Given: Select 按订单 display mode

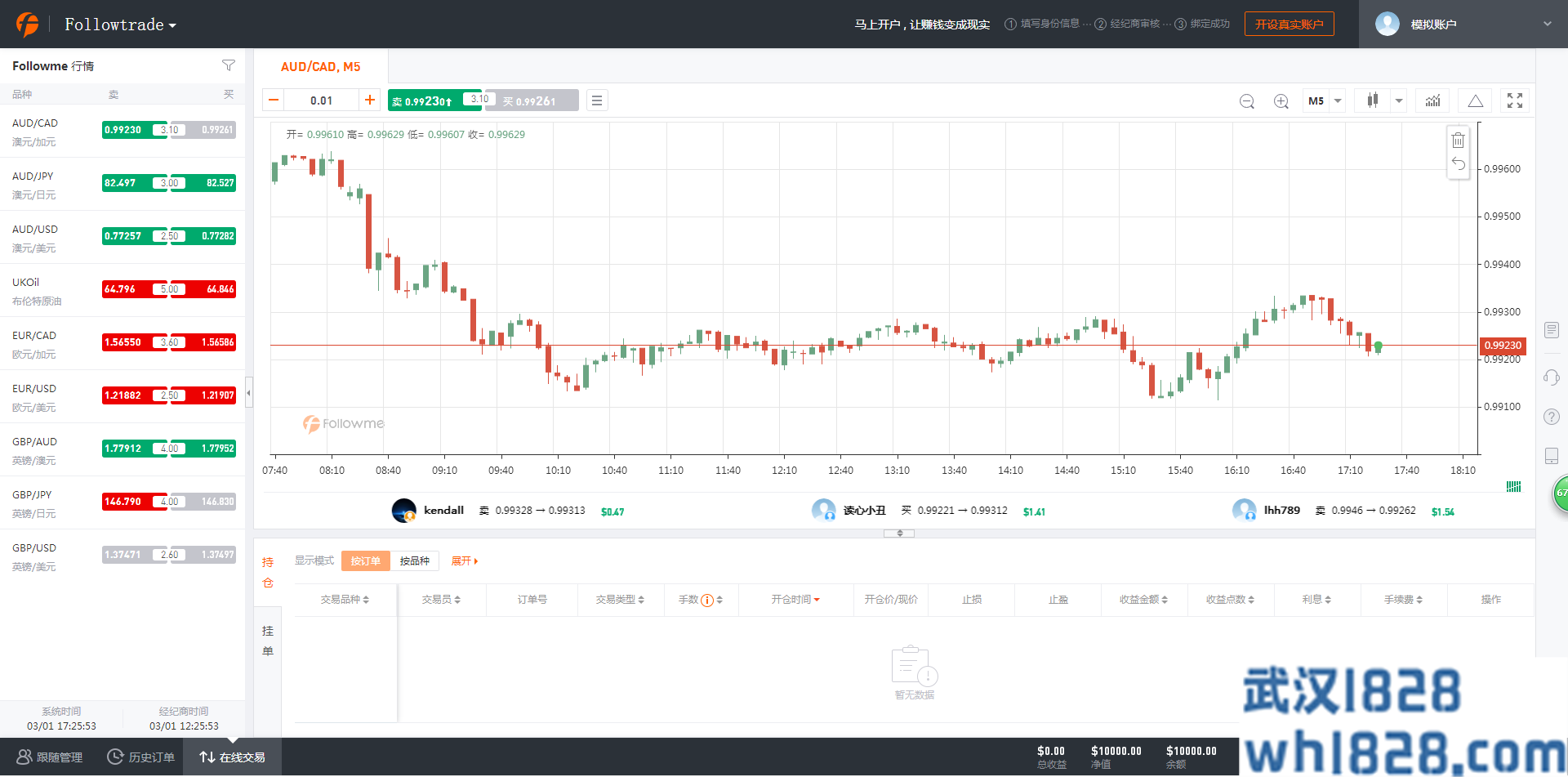Looking at the screenshot, I should coord(365,560).
